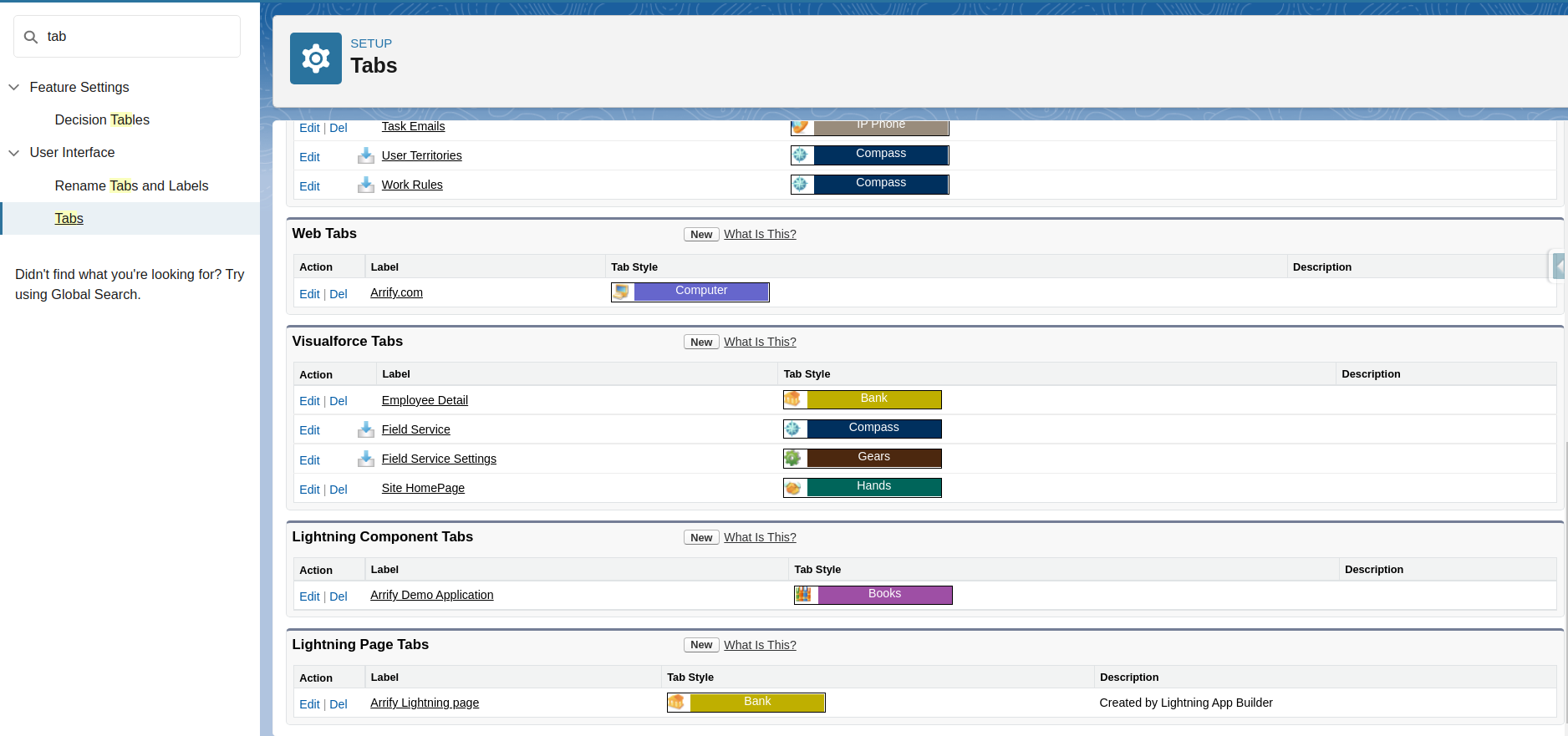Edit the Work Rules tab
Screen dimensions: 1568x736
309,186
